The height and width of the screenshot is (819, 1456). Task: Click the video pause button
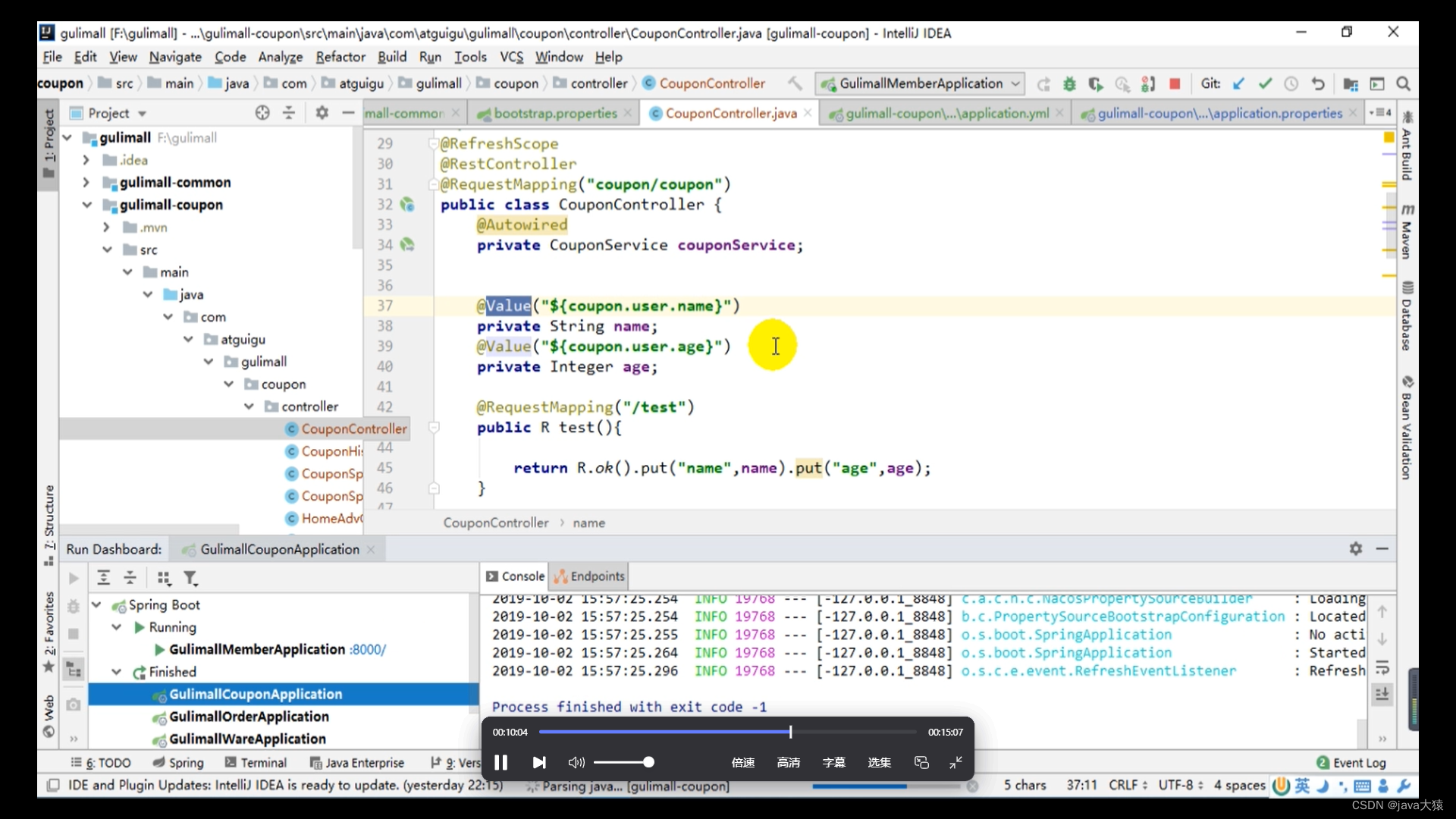[x=500, y=762]
